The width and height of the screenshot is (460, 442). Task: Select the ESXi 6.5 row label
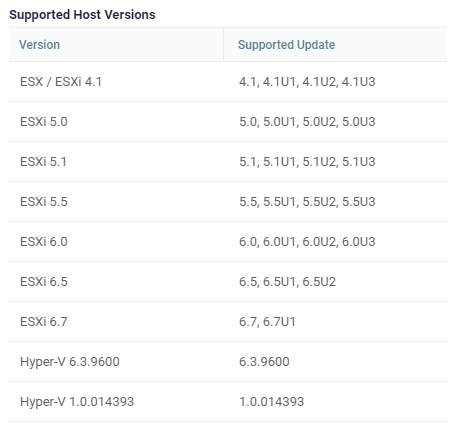44,282
